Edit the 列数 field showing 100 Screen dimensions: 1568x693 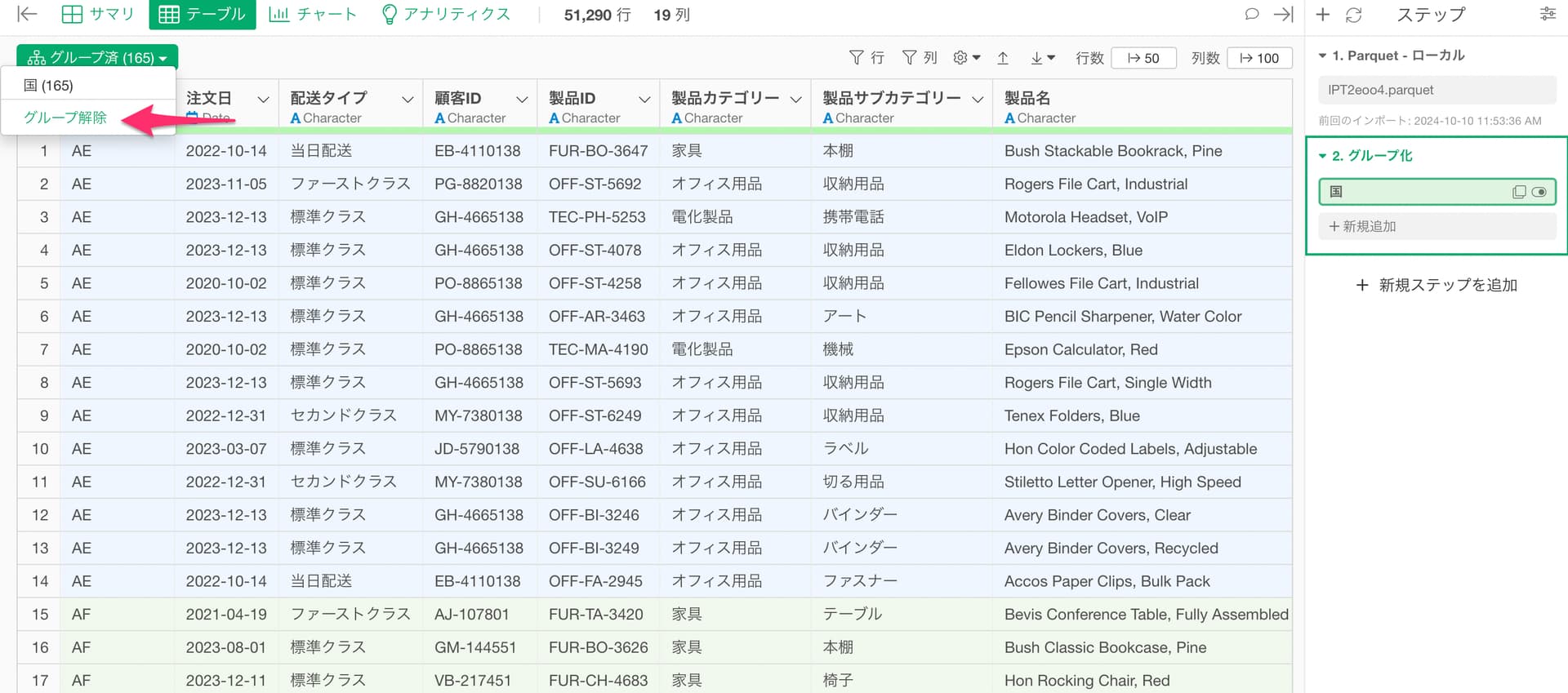[x=1259, y=58]
